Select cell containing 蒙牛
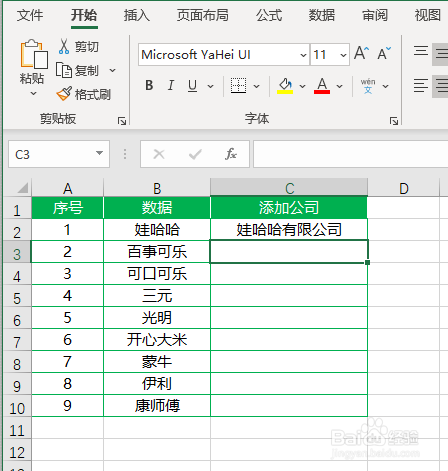The image size is (448, 471). (157, 362)
